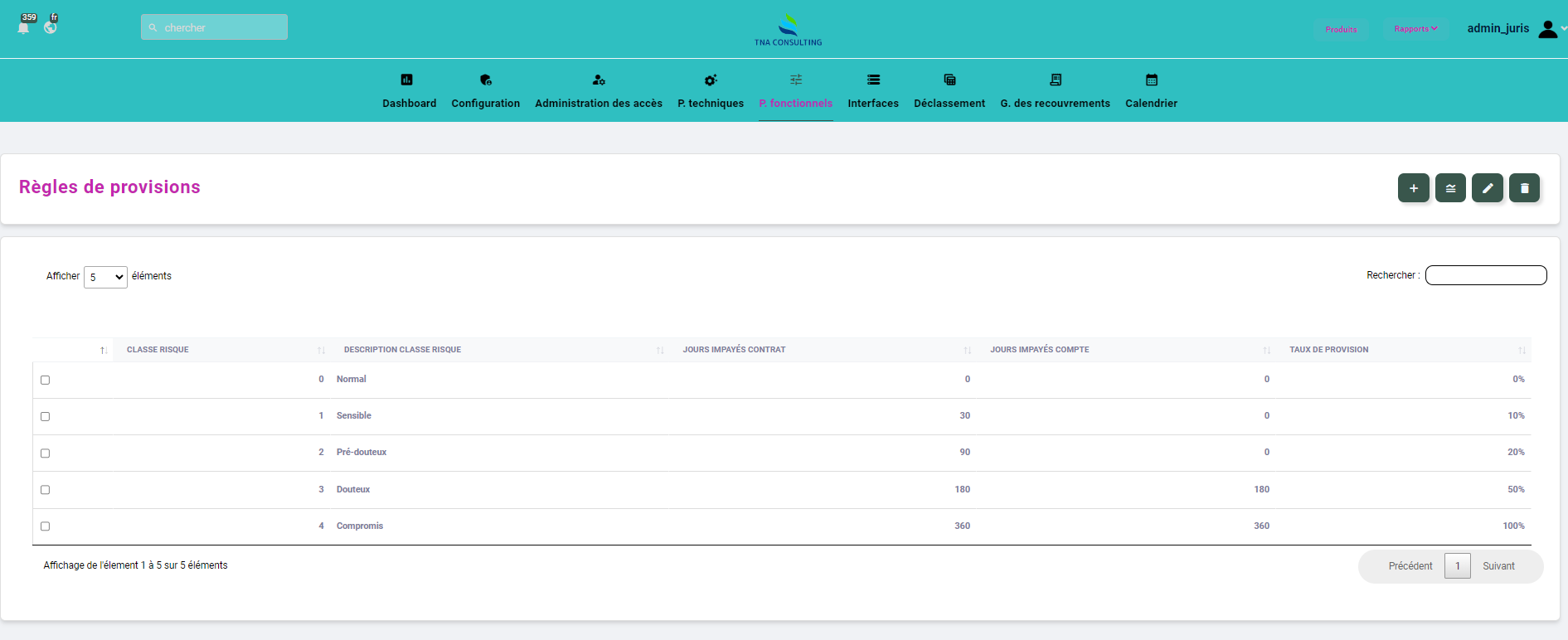Open the Calendrier calendar icon

tap(1151, 80)
